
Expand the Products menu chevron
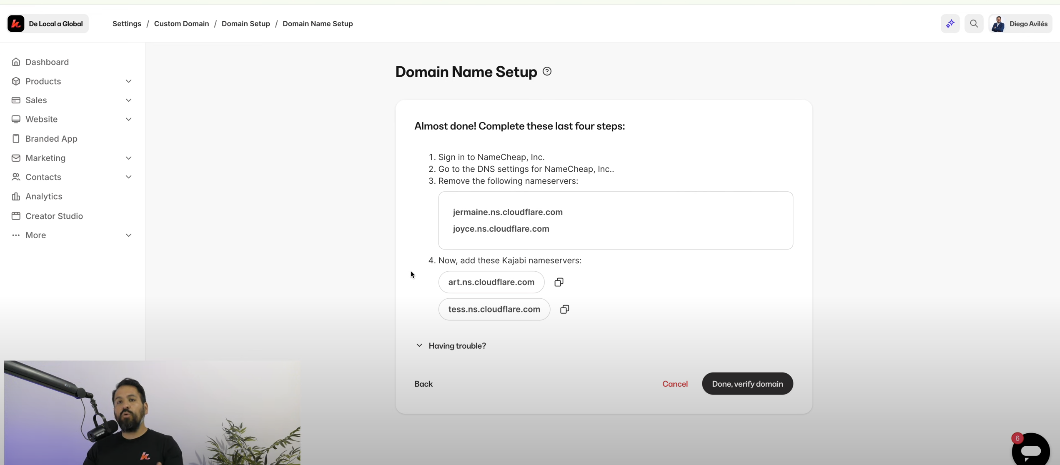[128, 81]
